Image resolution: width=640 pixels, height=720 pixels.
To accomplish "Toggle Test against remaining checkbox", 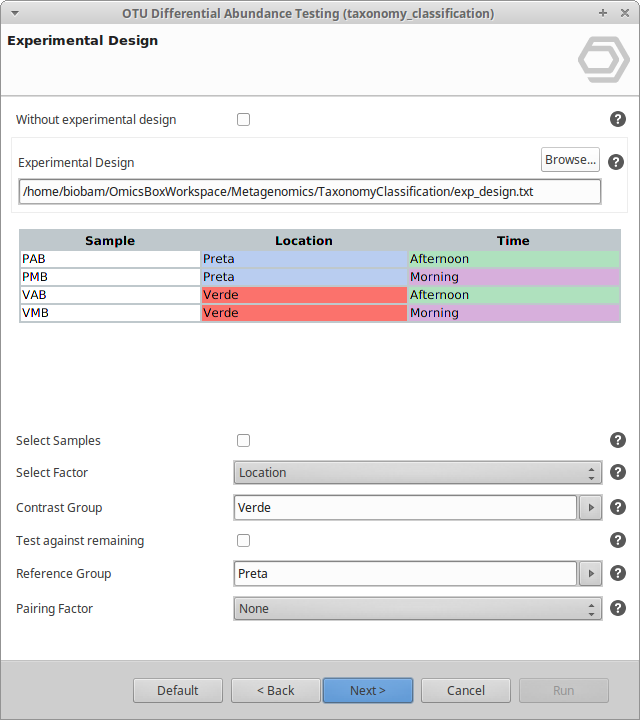I will coord(243,541).
